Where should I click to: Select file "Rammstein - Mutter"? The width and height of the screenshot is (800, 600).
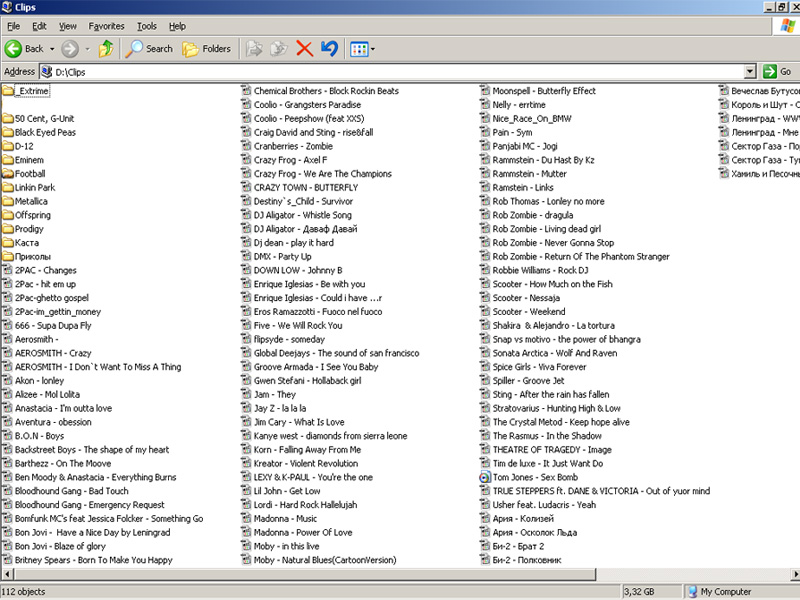529,173
